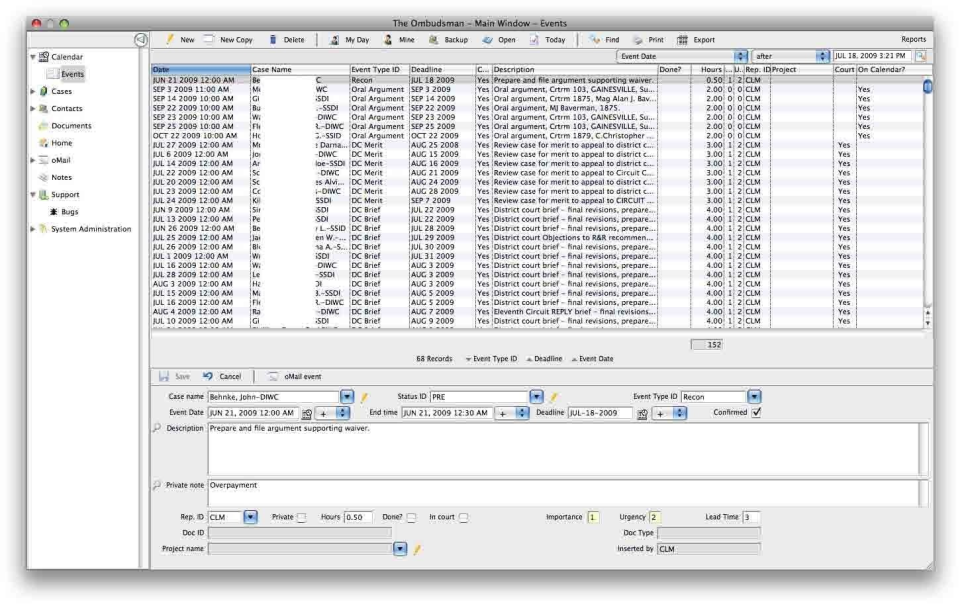Open Documents in the sidebar

point(71,125)
